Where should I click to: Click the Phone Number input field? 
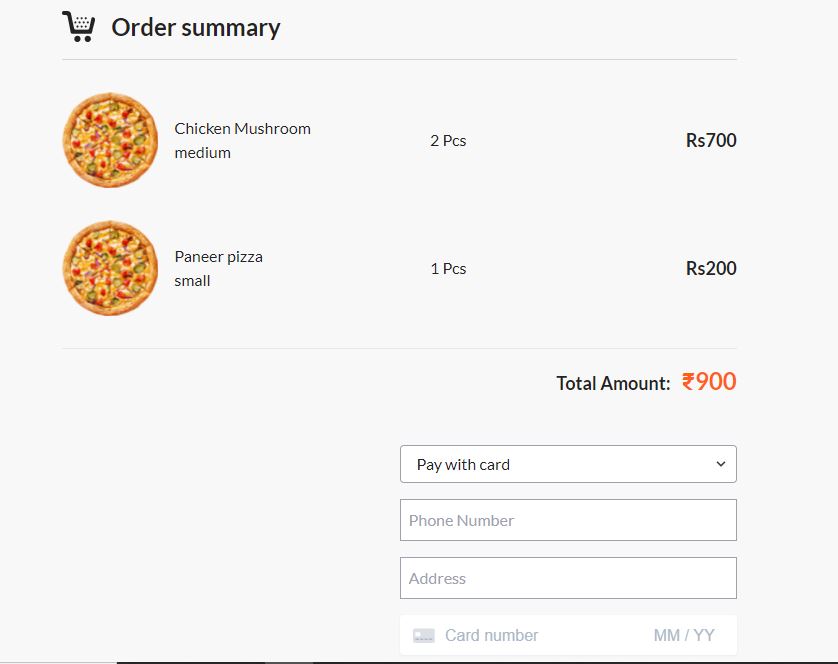coord(568,520)
